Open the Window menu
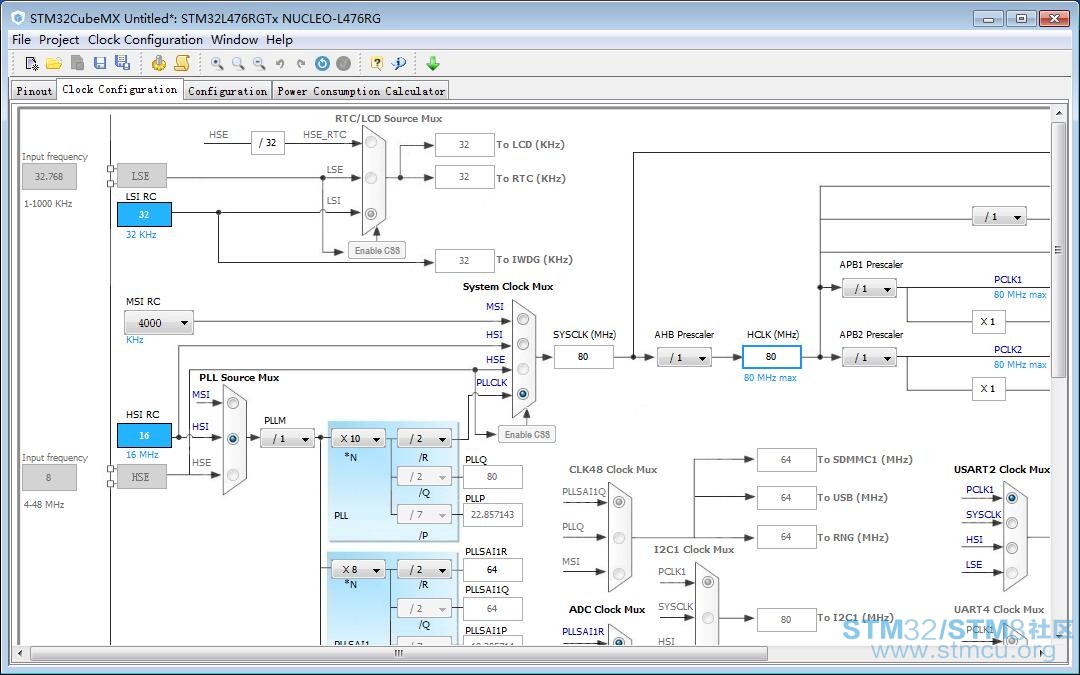 [234, 40]
